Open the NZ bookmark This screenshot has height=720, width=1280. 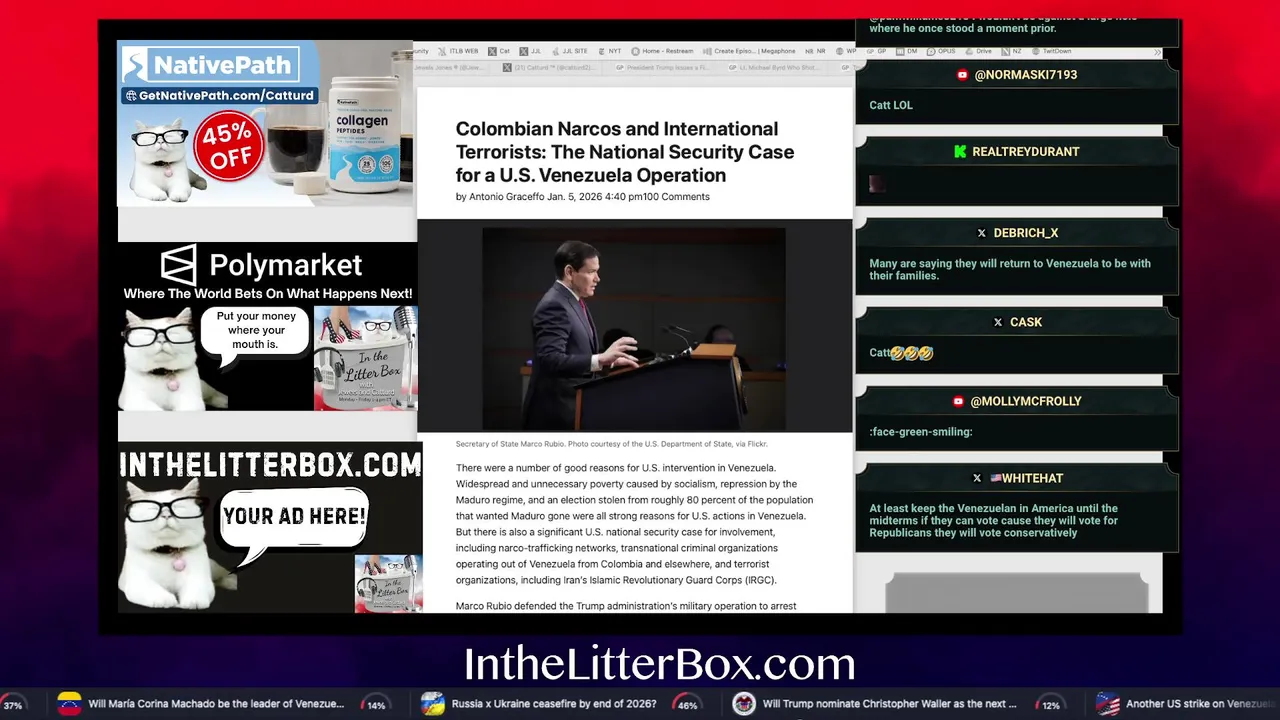click(x=1011, y=51)
